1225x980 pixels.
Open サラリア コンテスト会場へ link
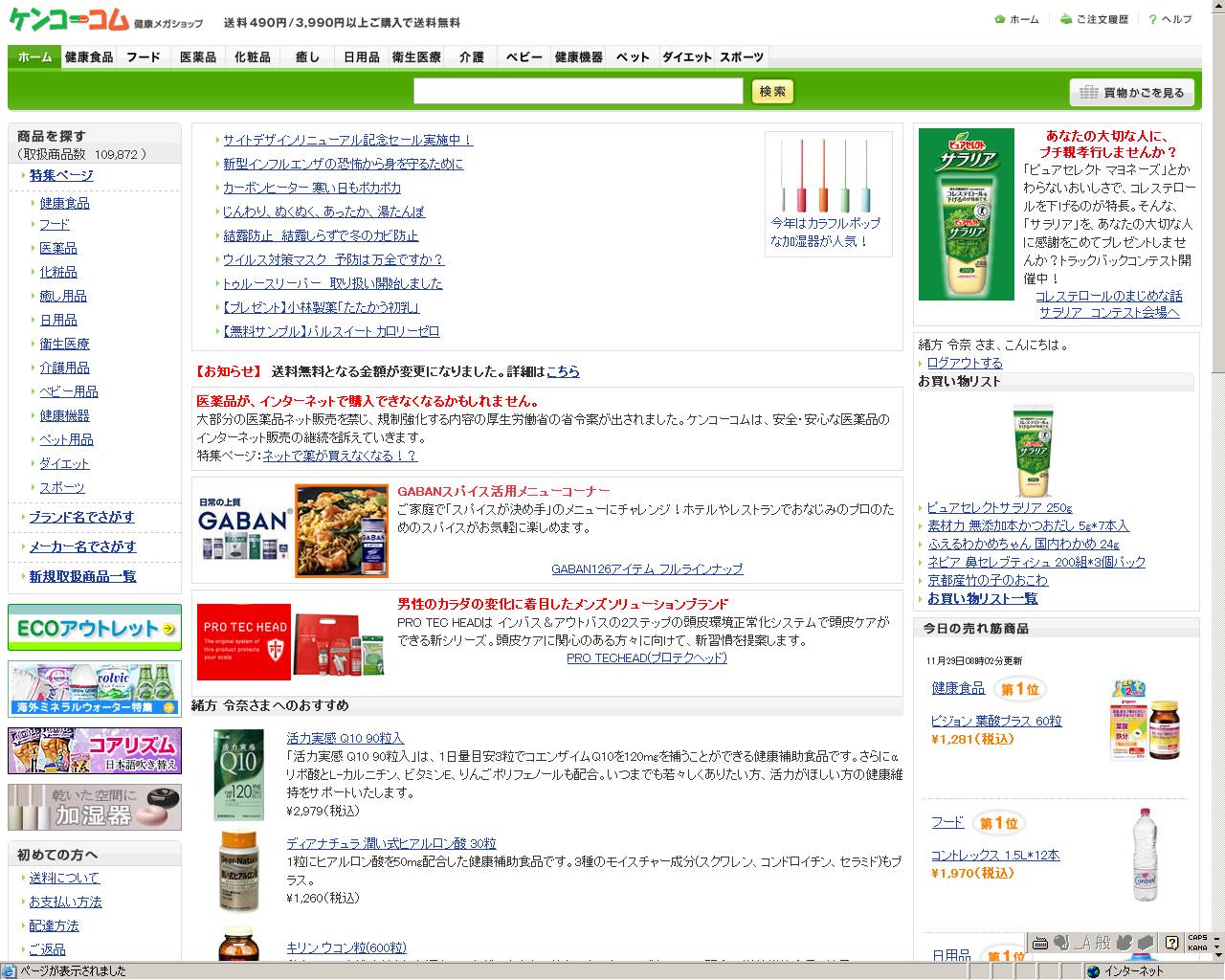tap(1109, 312)
